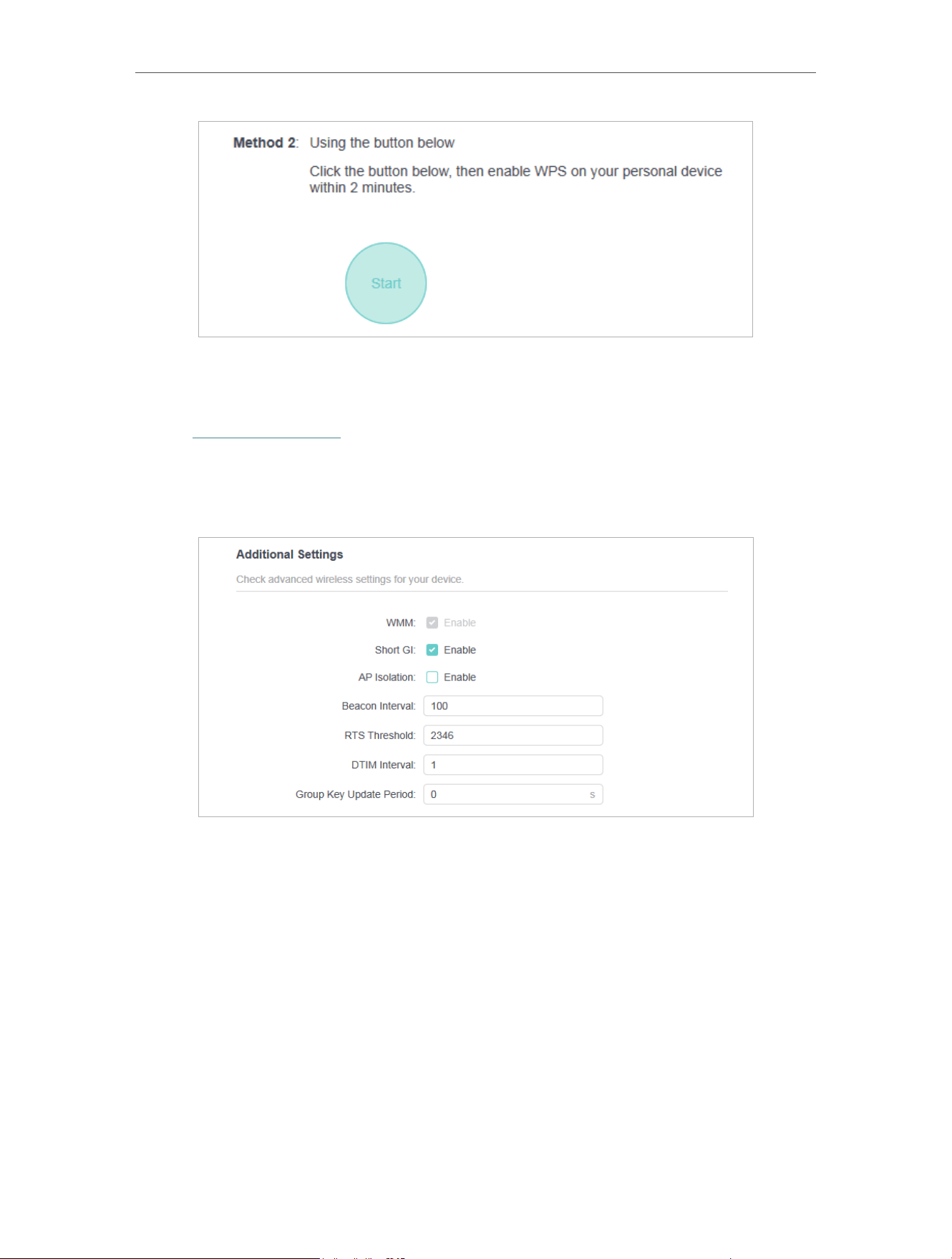Click the 'Using the button below' text
Viewport: 952px width, 1259px height.
382,143
